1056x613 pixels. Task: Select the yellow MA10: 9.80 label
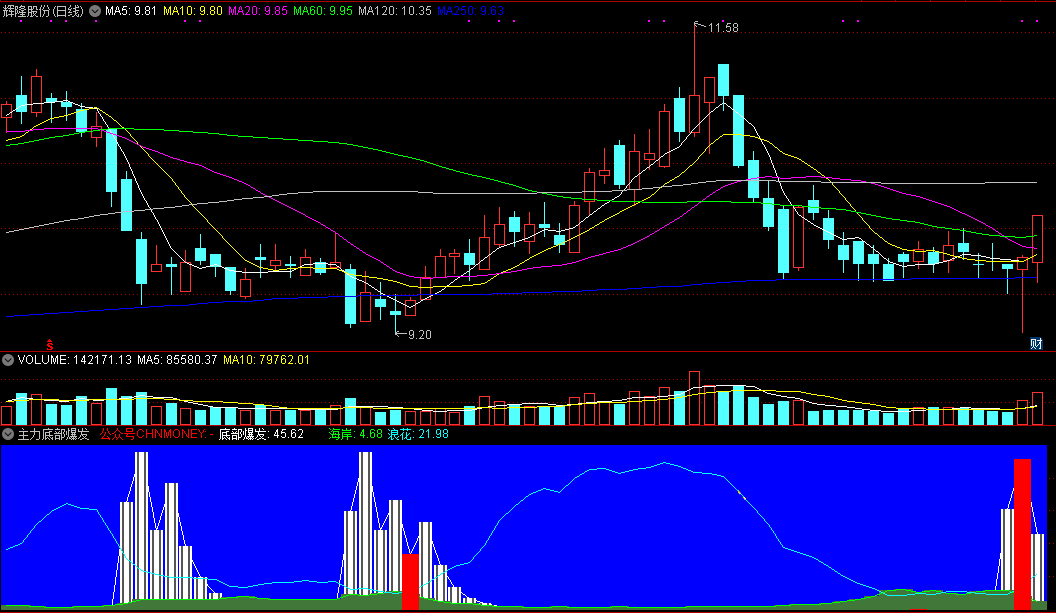[x=193, y=11]
